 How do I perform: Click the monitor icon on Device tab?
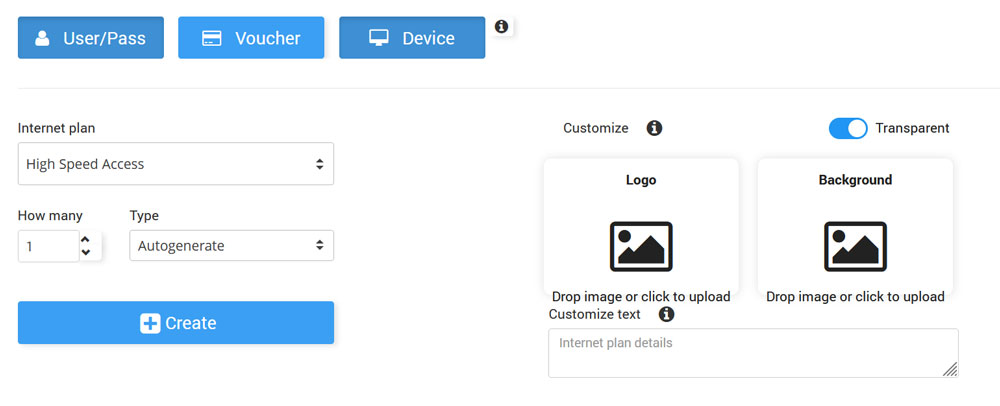click(378, 38)
